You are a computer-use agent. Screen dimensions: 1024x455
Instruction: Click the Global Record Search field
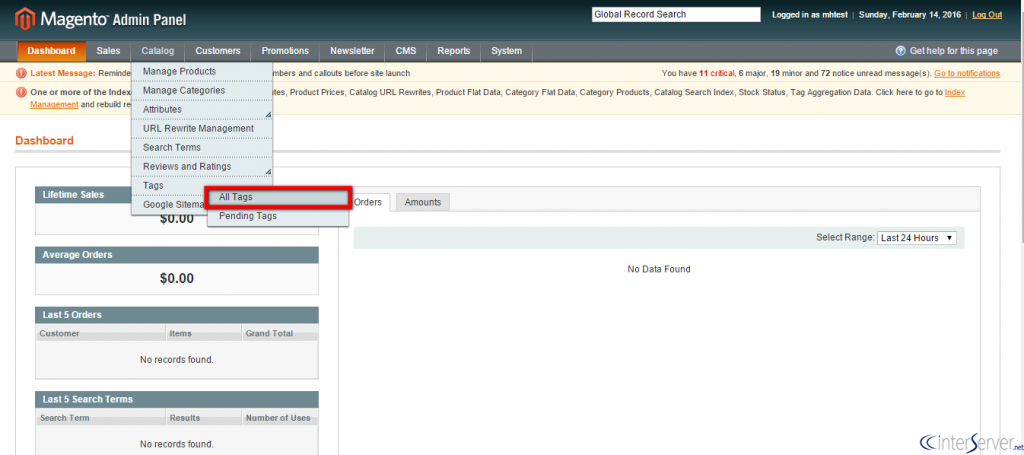[x=676, y=14]
